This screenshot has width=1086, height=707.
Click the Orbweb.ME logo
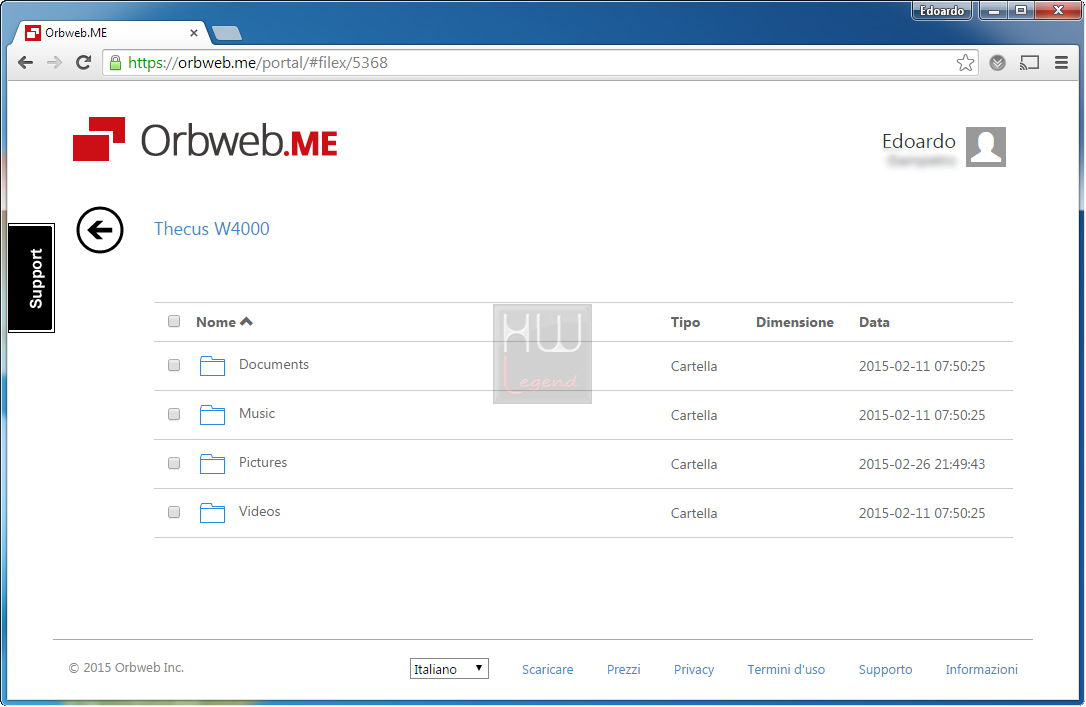tap(205, 139)
